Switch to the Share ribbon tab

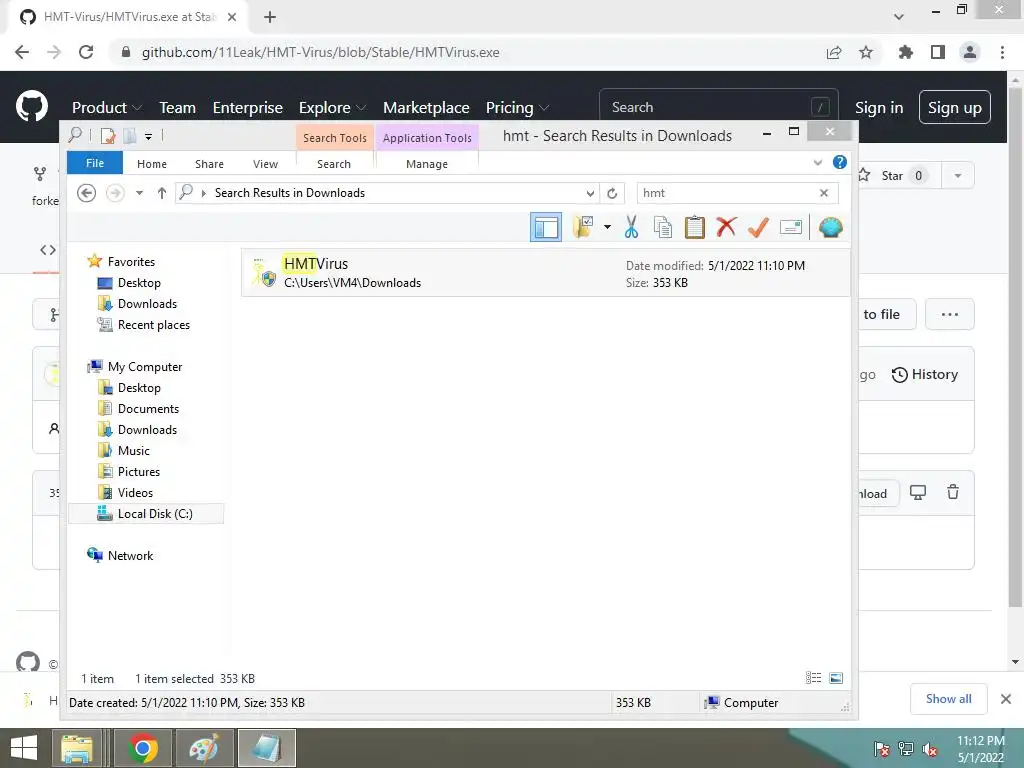pyautogui.click(x=209, y=164)
